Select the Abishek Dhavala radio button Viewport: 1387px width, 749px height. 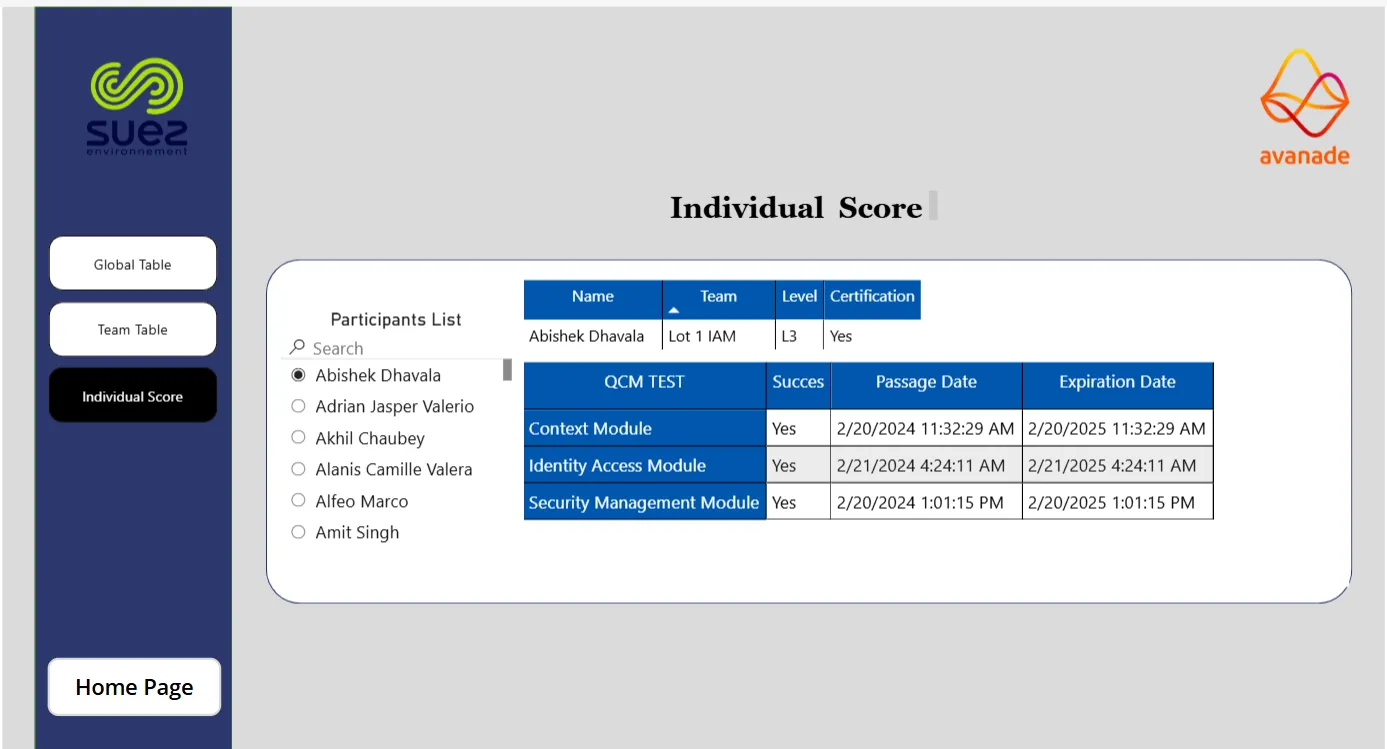click(x=298, y=375)
